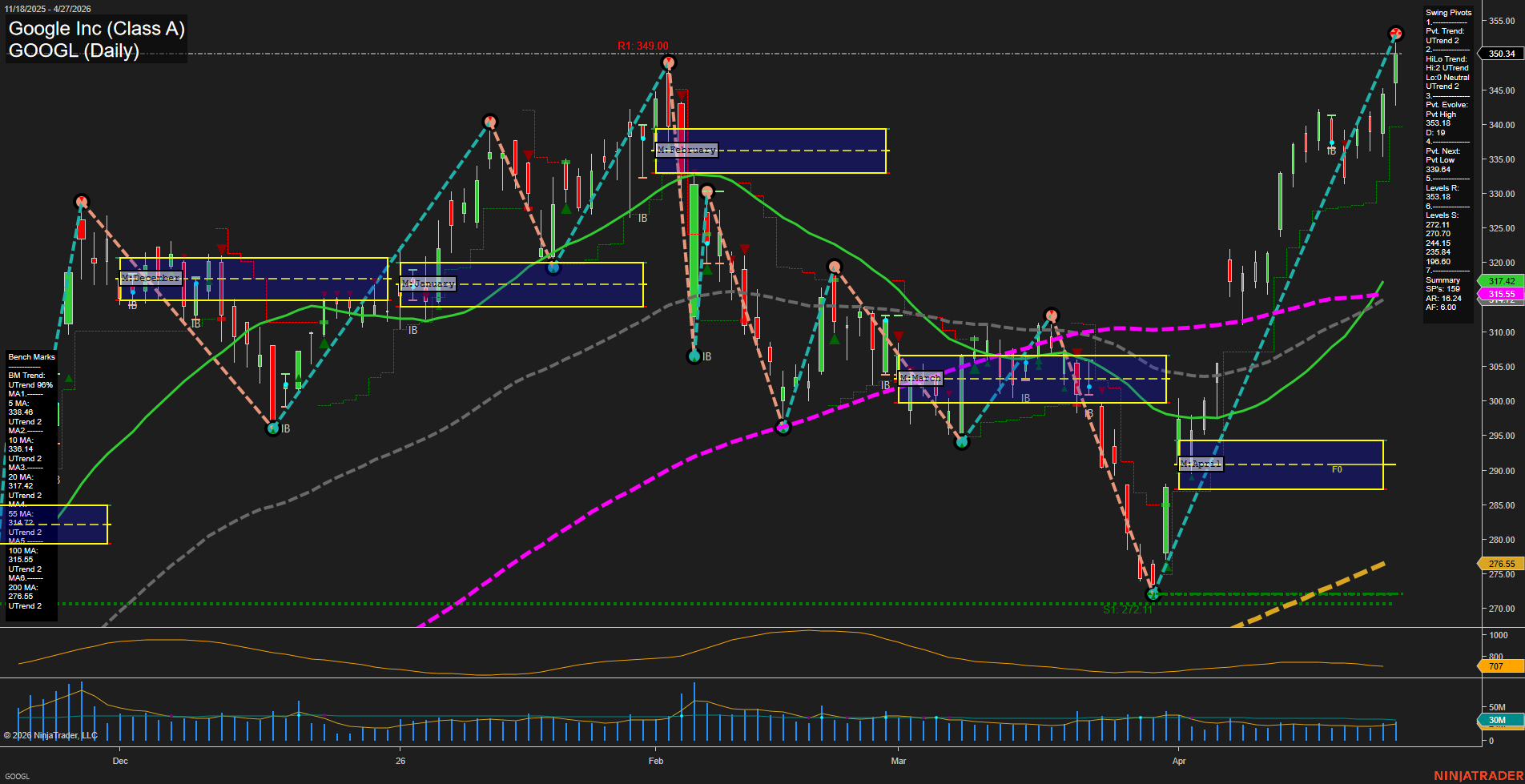Click the latest swing high pivot marker at 353.18

[x=1395, y=34]
